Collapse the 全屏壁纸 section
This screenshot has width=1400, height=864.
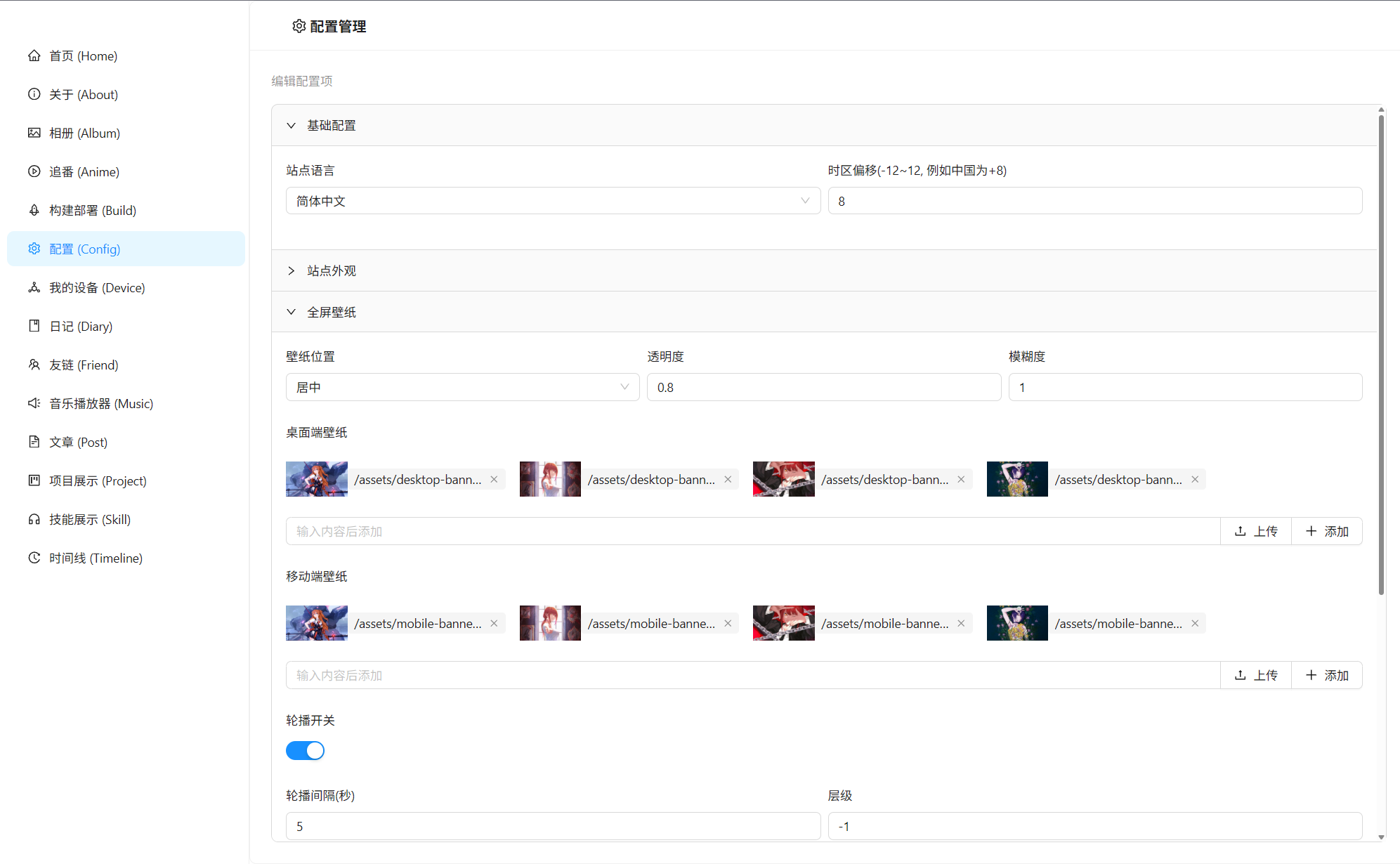click(x=824, y=312)
